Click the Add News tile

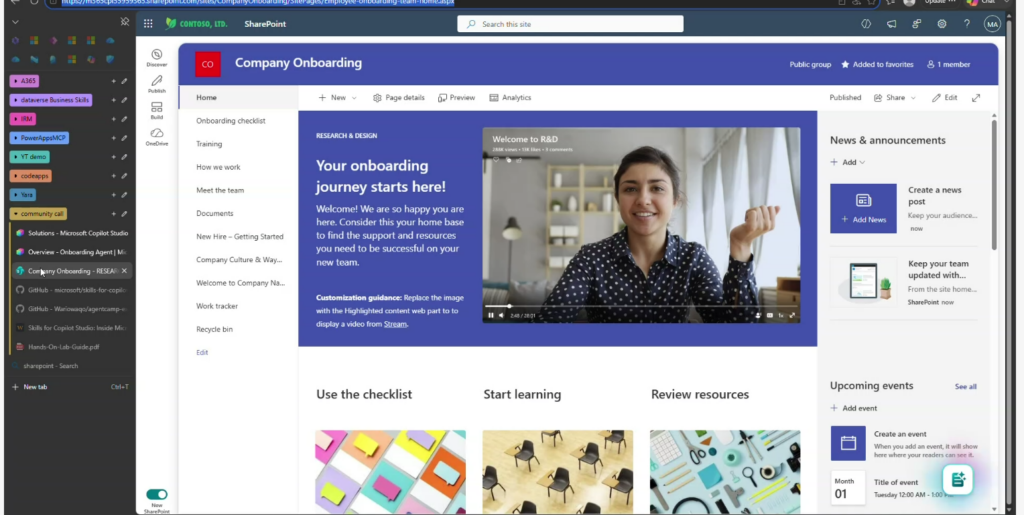point(863,208)
